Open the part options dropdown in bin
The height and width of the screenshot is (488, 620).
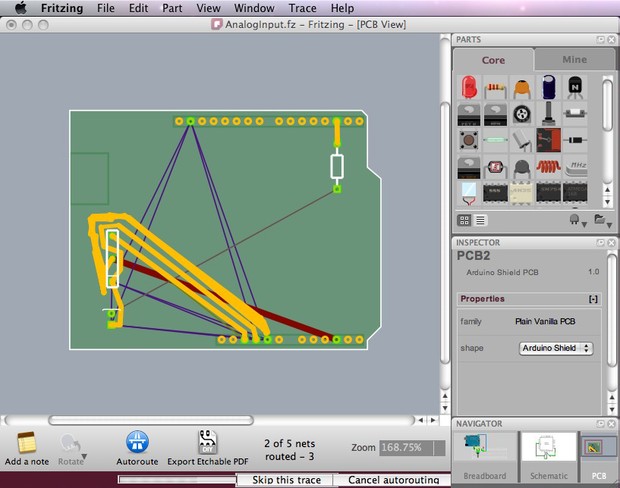[577, 220]
